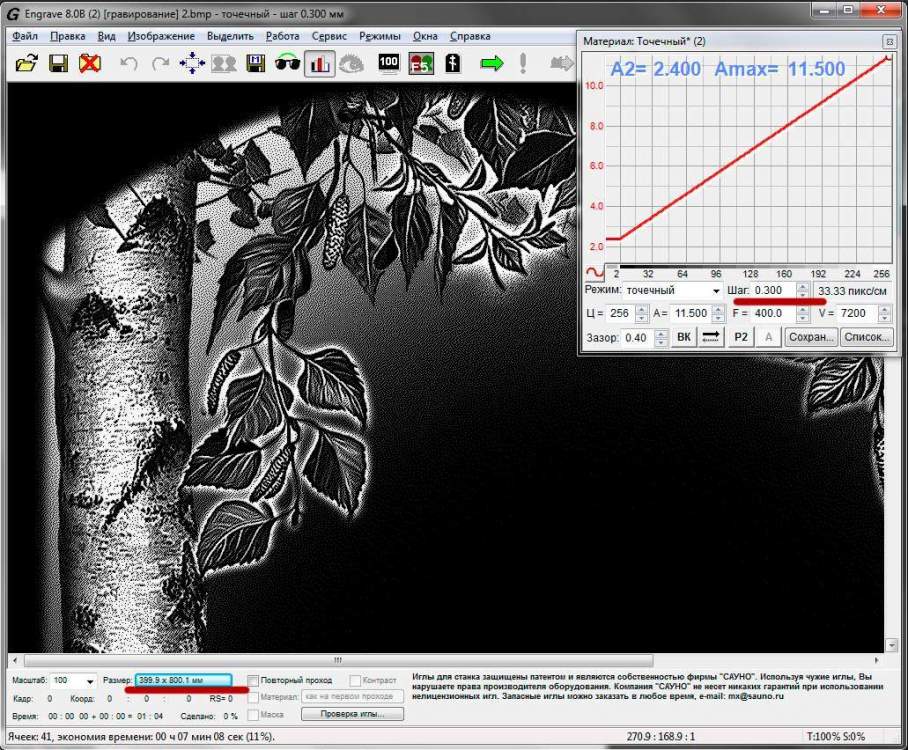
Task: Enable the 'Повторный проход' checkbox
Action: point(253,680)
